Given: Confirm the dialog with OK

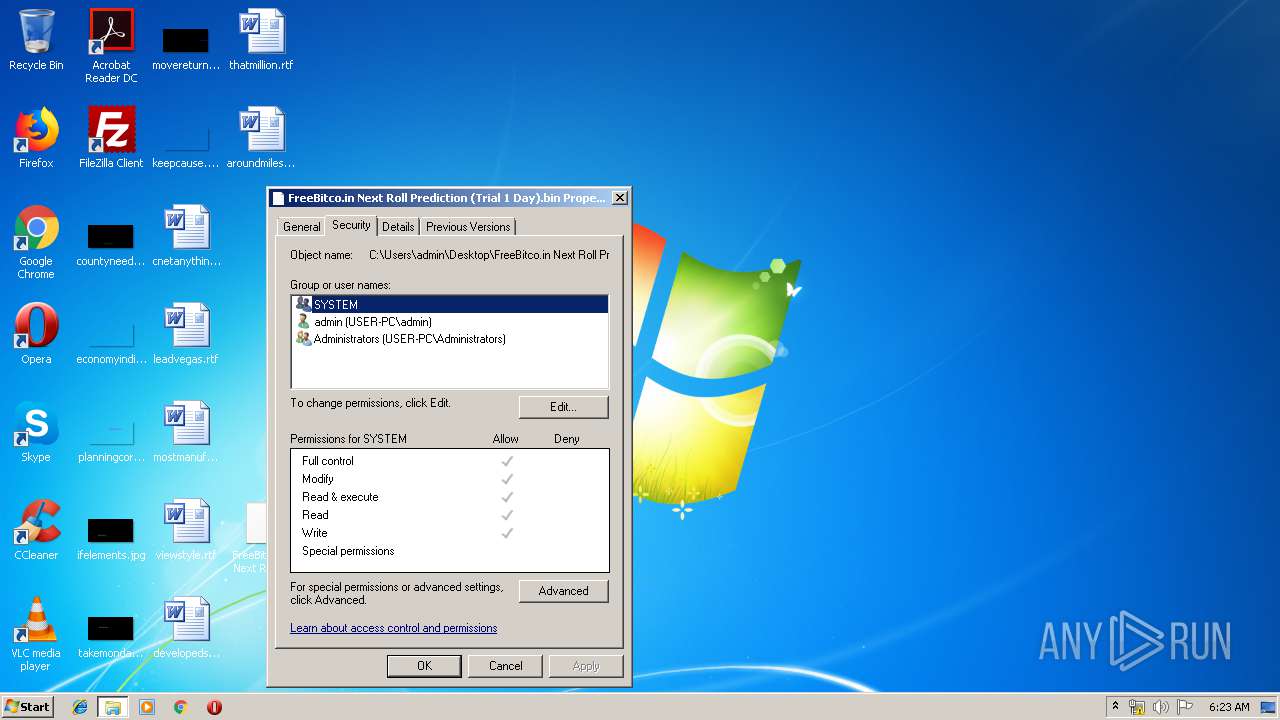Looking at the screenshot, I should [424, 666].
